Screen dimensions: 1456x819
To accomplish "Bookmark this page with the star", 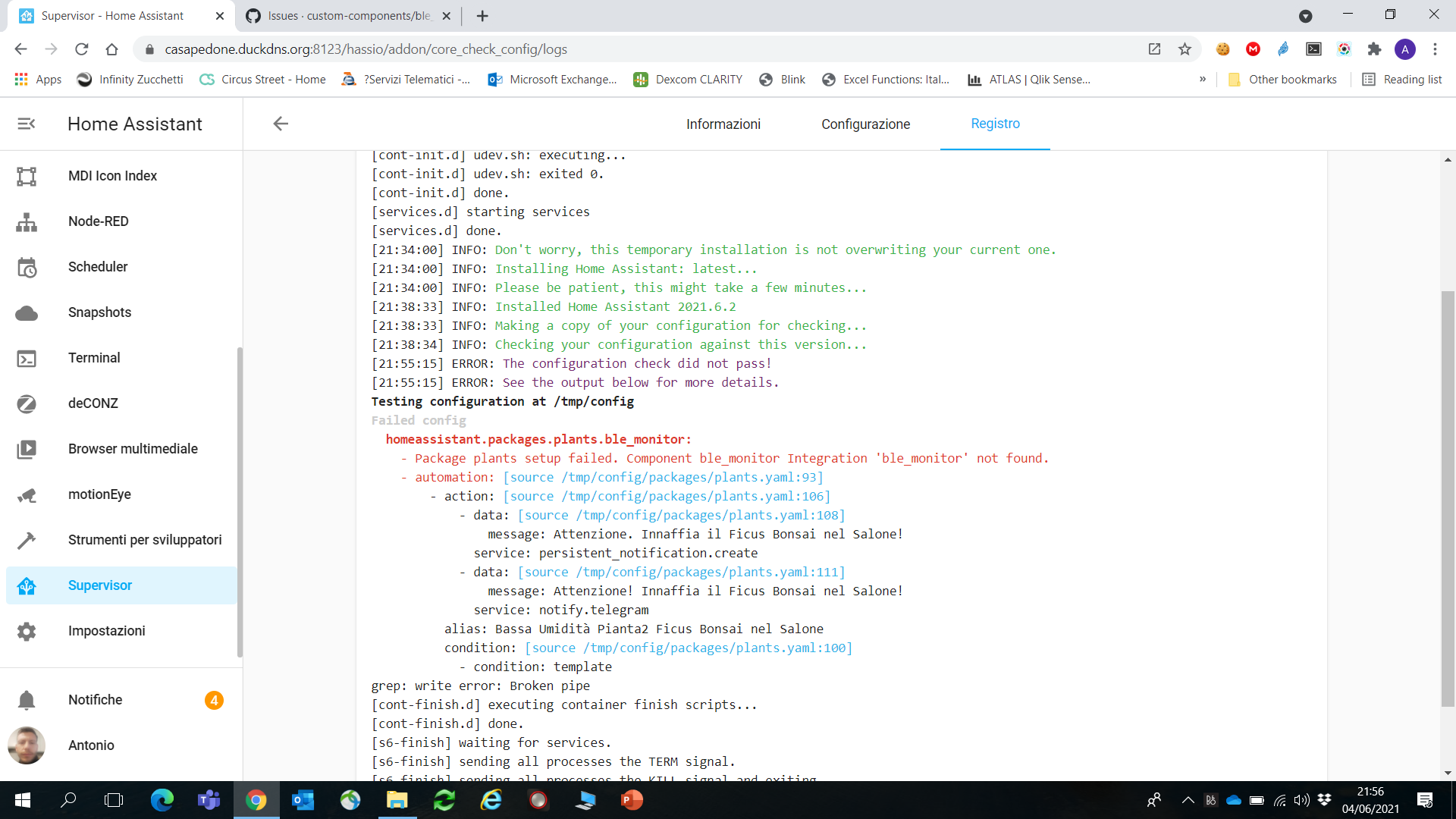I will point(1185,49).
